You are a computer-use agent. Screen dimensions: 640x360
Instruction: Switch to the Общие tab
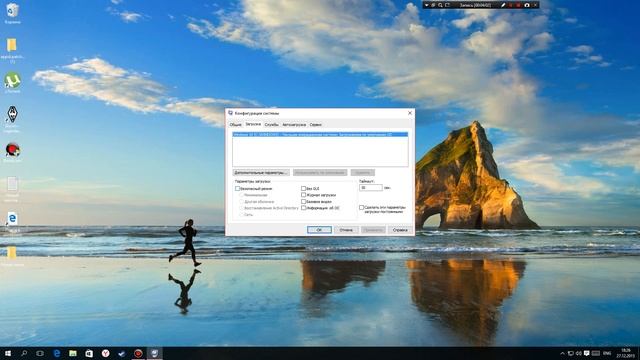(x=236, y=124)
